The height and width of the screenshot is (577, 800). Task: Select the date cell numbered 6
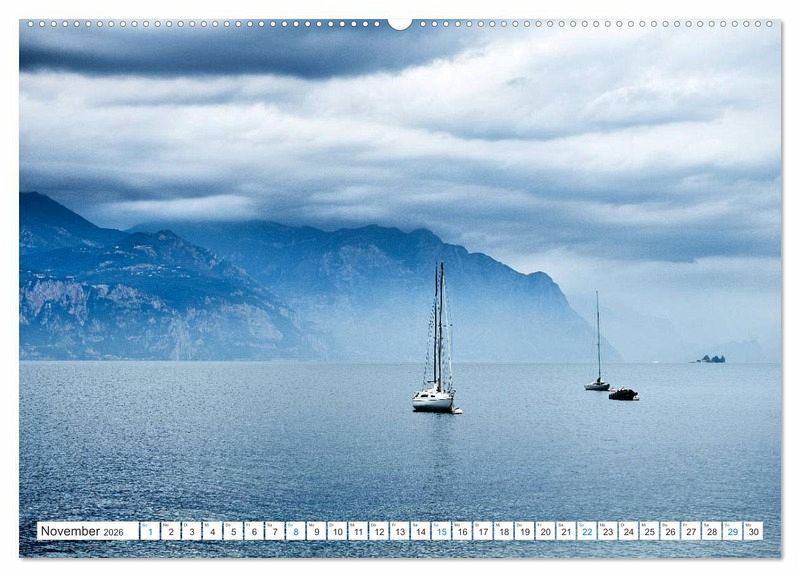pyautogui.click(x=254, y=531)
